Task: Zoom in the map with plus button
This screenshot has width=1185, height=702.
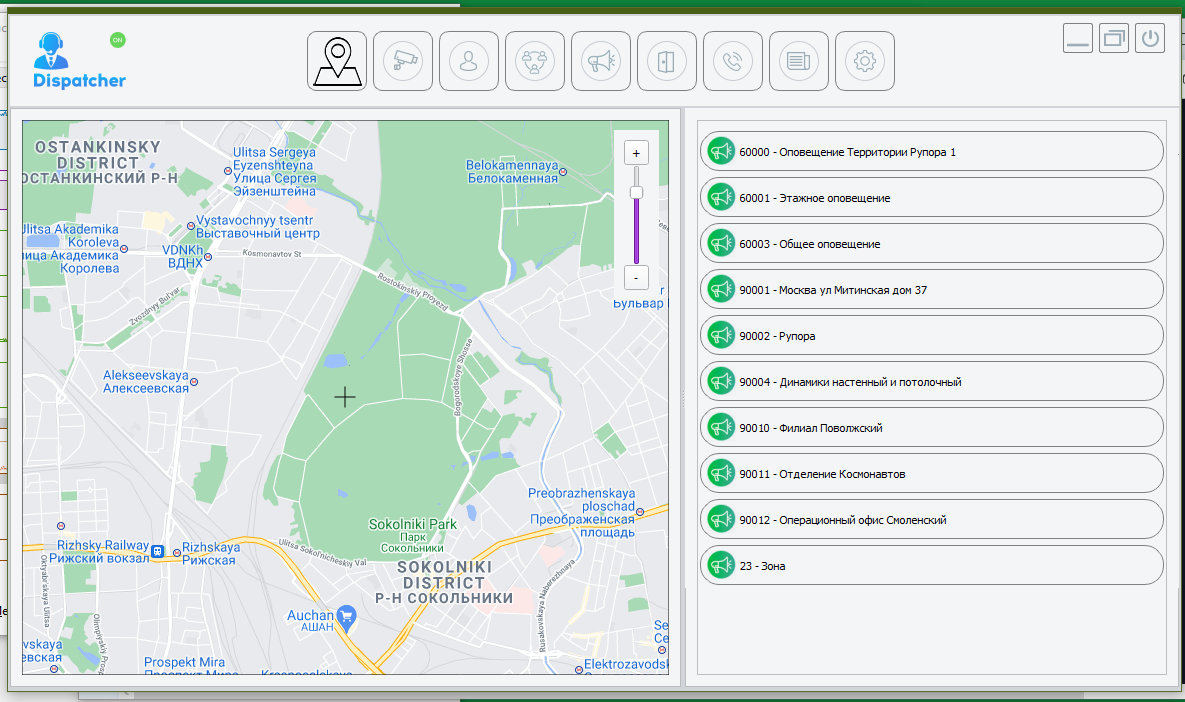Action: point(636,153)
